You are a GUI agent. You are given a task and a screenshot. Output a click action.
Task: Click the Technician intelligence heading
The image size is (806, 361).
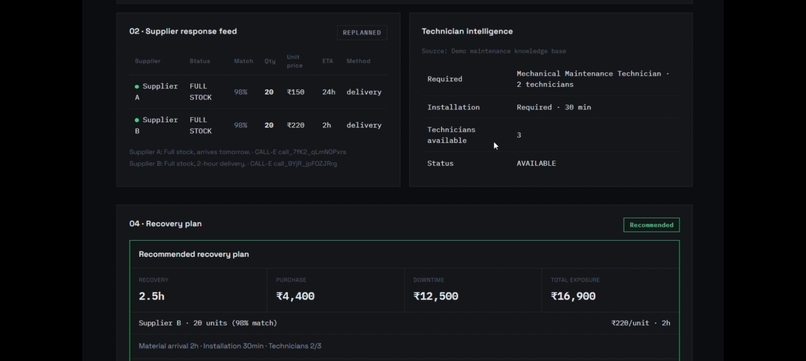[x=467, y=31]
